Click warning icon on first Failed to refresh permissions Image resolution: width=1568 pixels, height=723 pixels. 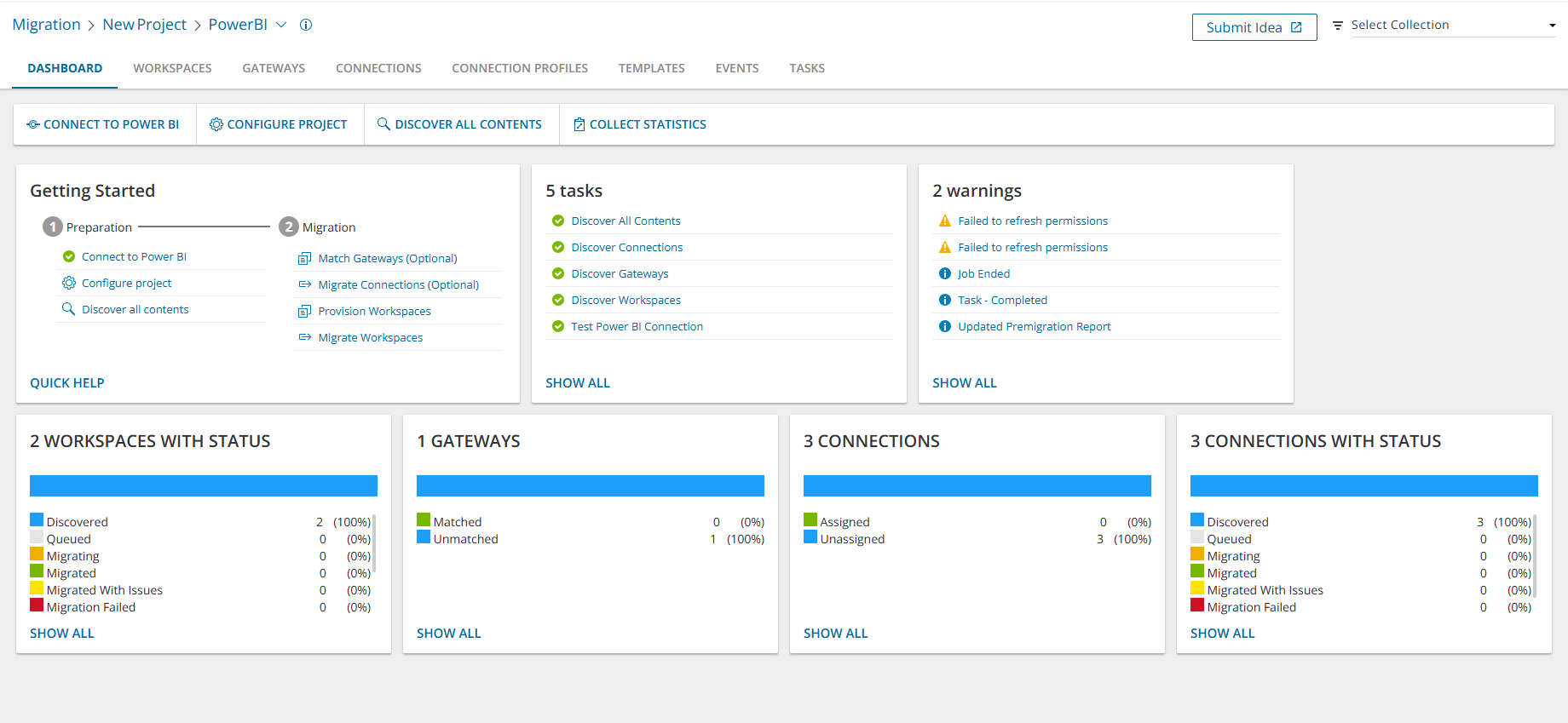click(x=945, y=221)
